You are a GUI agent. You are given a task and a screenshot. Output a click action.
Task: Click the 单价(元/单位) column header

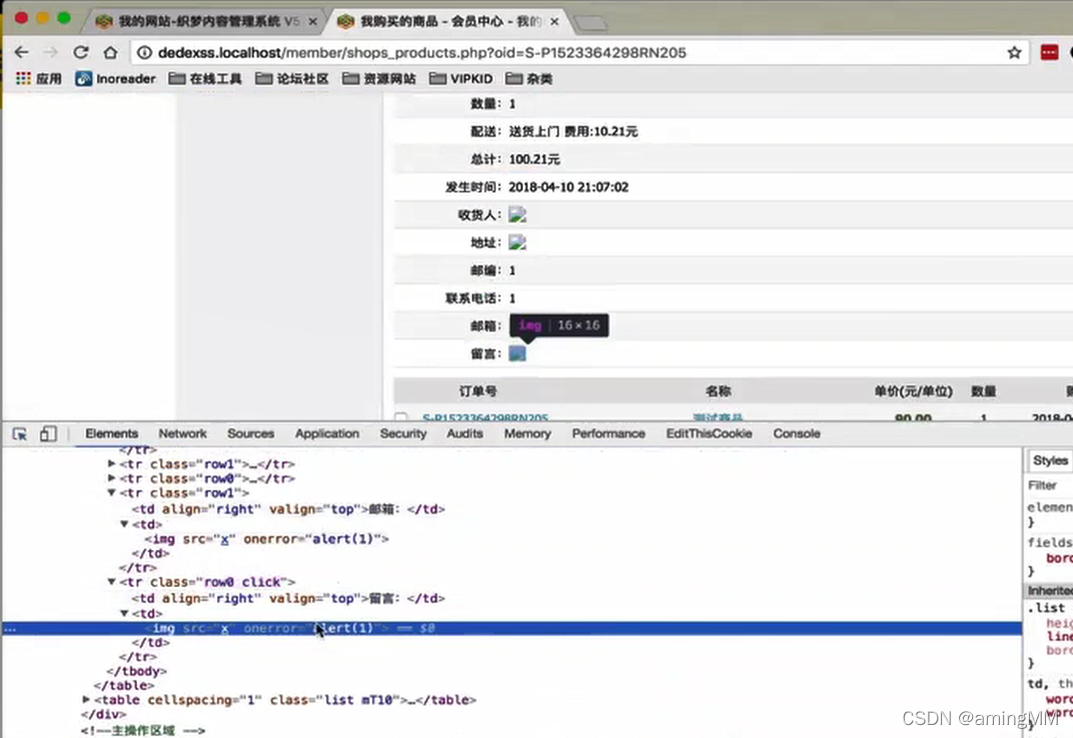(x=913, y=391)
